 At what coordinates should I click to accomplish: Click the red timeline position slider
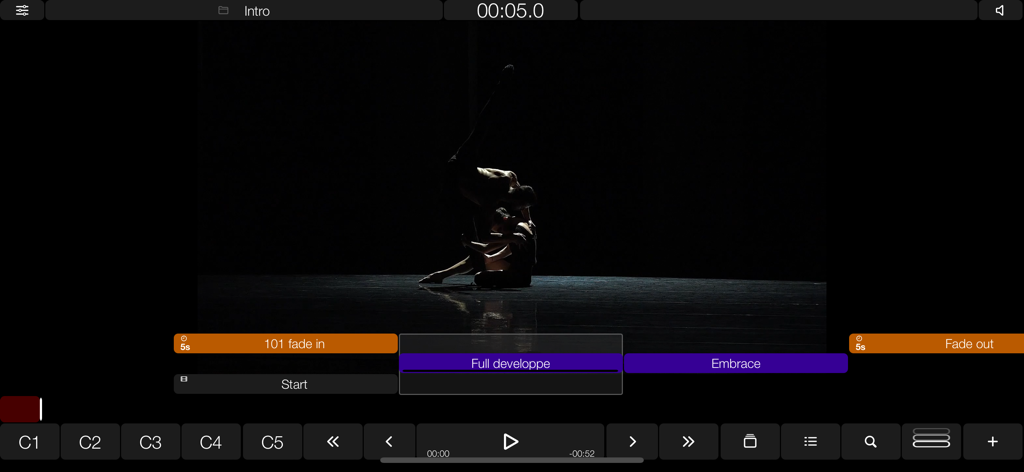tap(21, 409)
